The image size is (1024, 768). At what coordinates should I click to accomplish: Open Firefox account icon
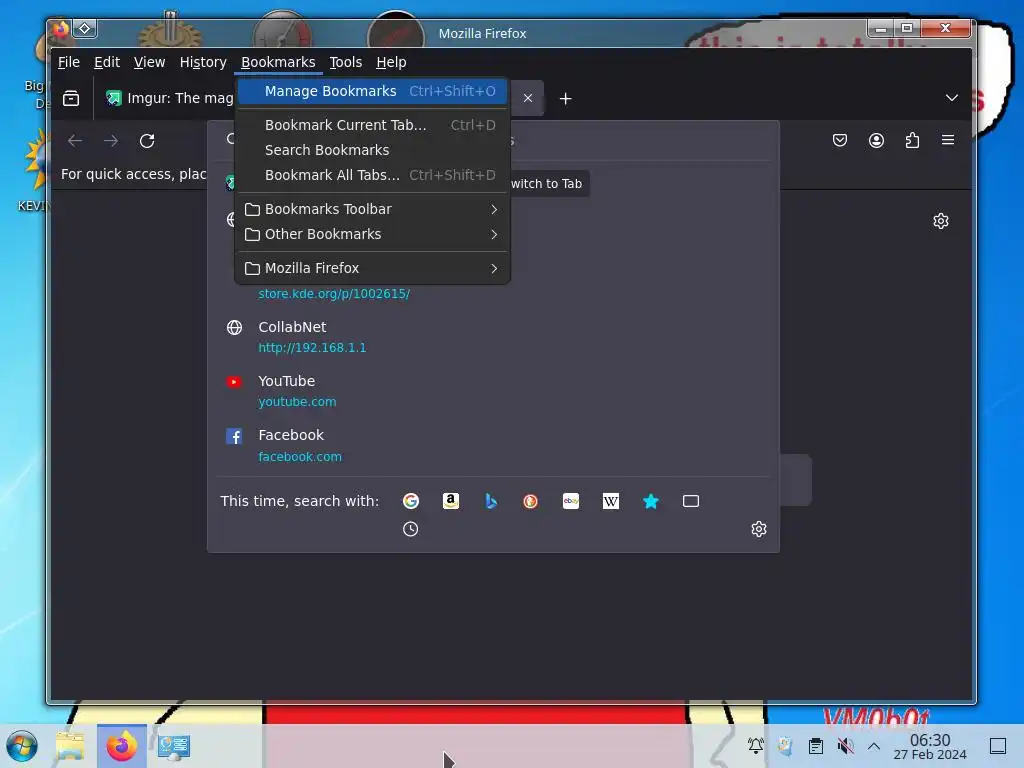(x=876, y=140)
